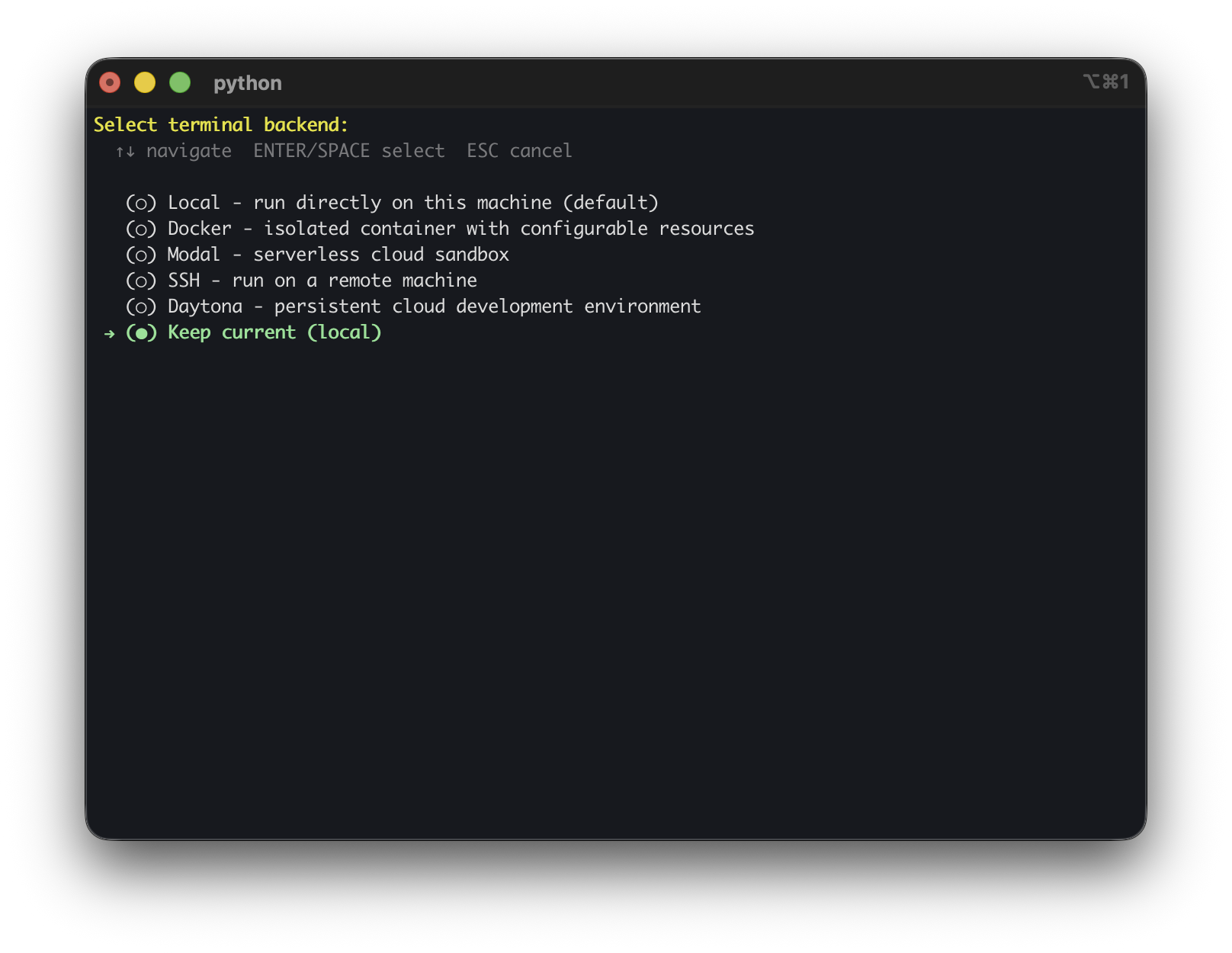The image size is (1232, 953).
Task: Select the Local backend radio button
Action: click(x=141, y=203)
